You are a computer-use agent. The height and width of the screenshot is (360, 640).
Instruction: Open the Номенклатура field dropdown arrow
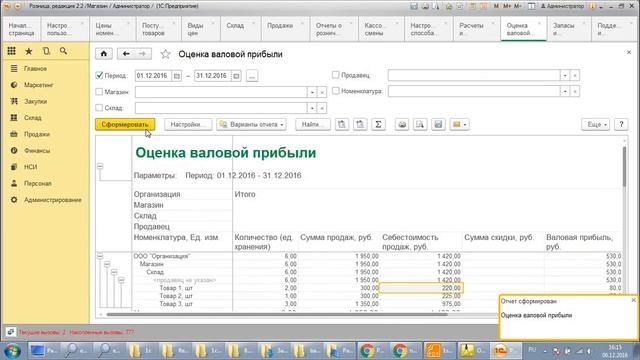tap(565, 91)
